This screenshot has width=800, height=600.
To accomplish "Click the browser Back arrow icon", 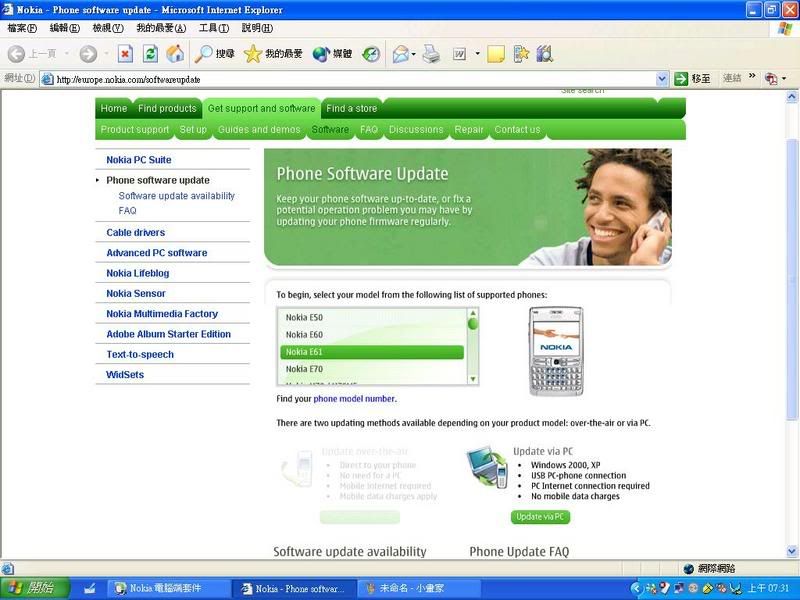I will (x=16, y=54).
